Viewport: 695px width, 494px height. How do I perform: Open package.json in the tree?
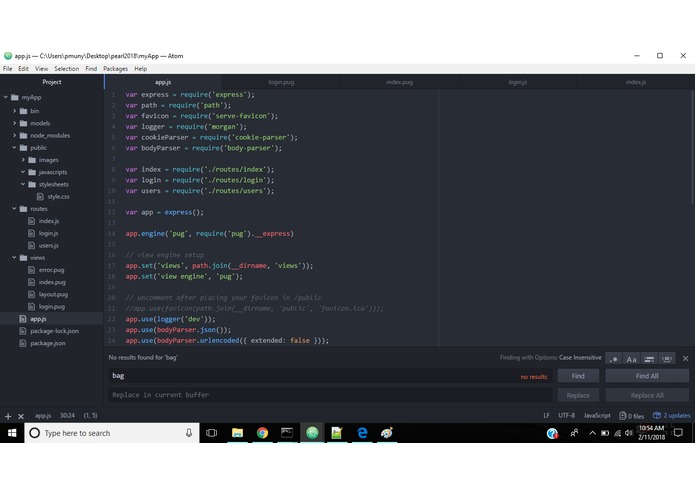pyautogui.click(x=47, y=343)
